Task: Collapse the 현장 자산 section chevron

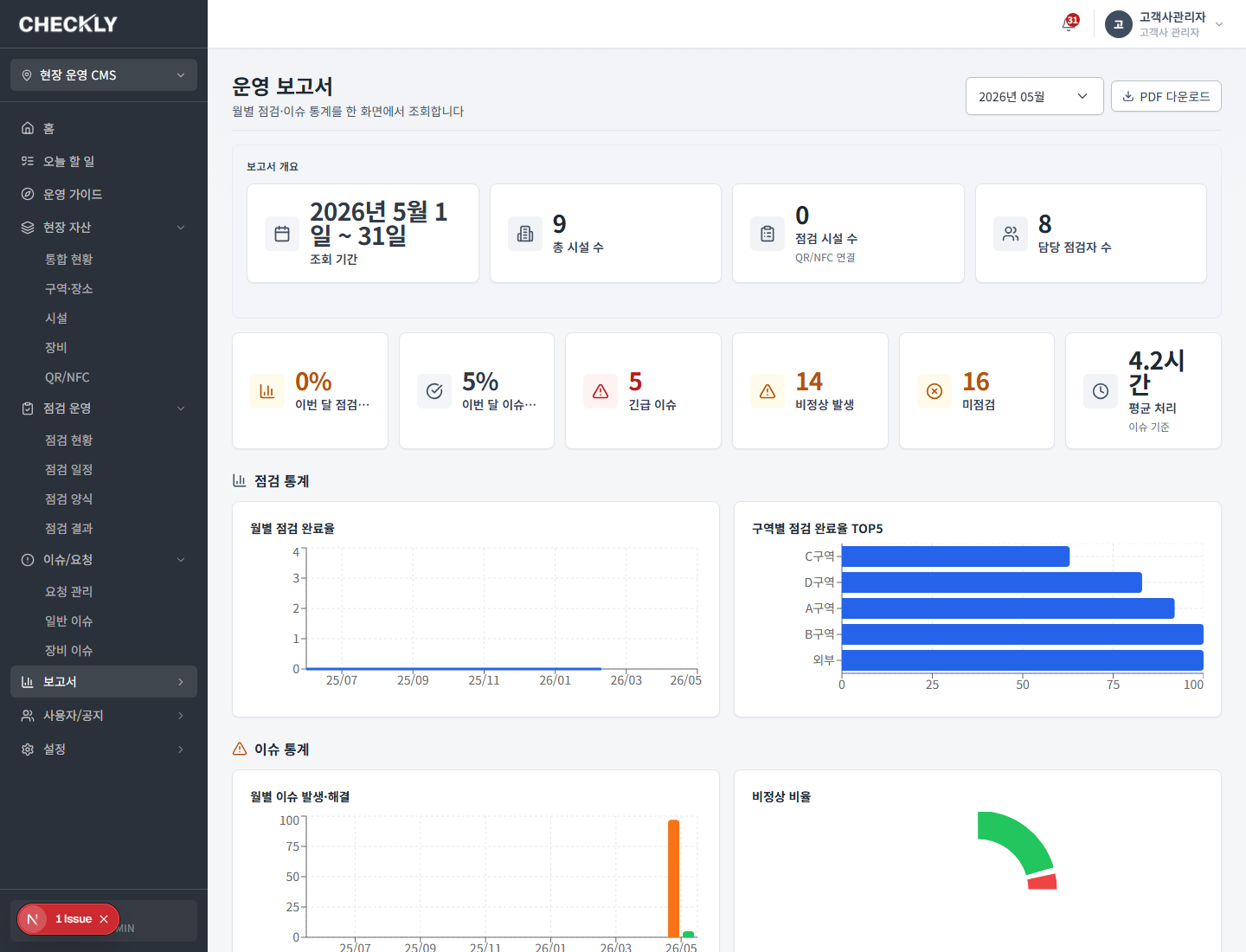Action: pyautogui.click(x=181, y=227)
